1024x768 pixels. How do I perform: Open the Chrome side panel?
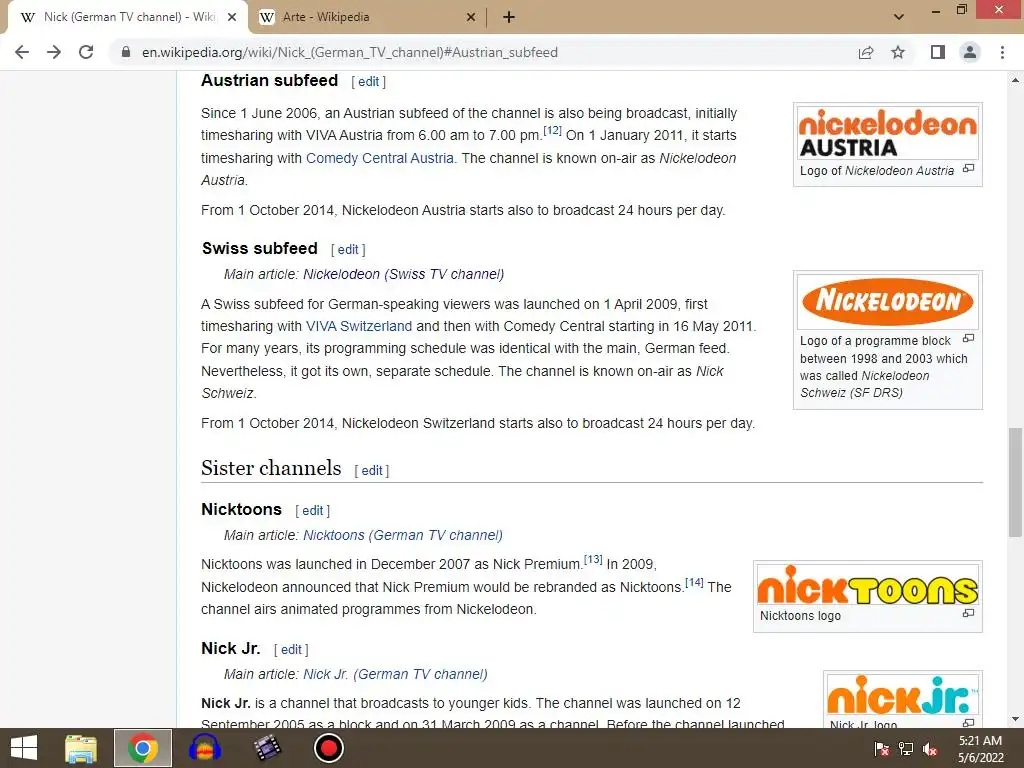point(938,52)
